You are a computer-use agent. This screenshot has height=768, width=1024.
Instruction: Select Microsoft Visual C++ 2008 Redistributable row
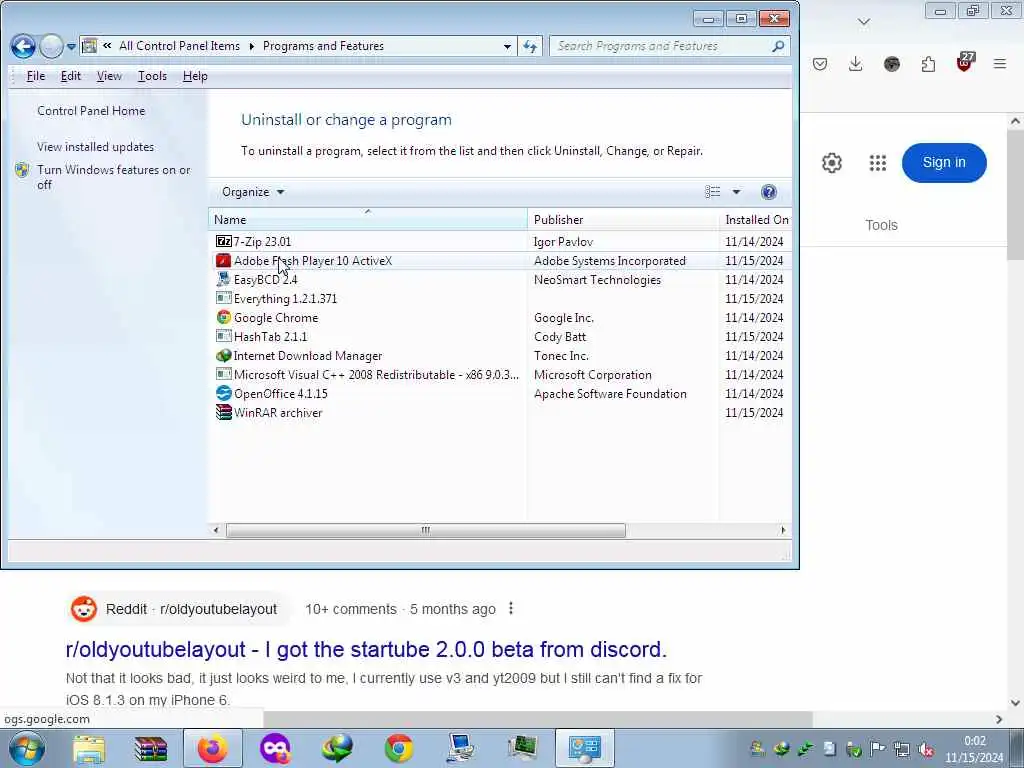pos(500,375)
